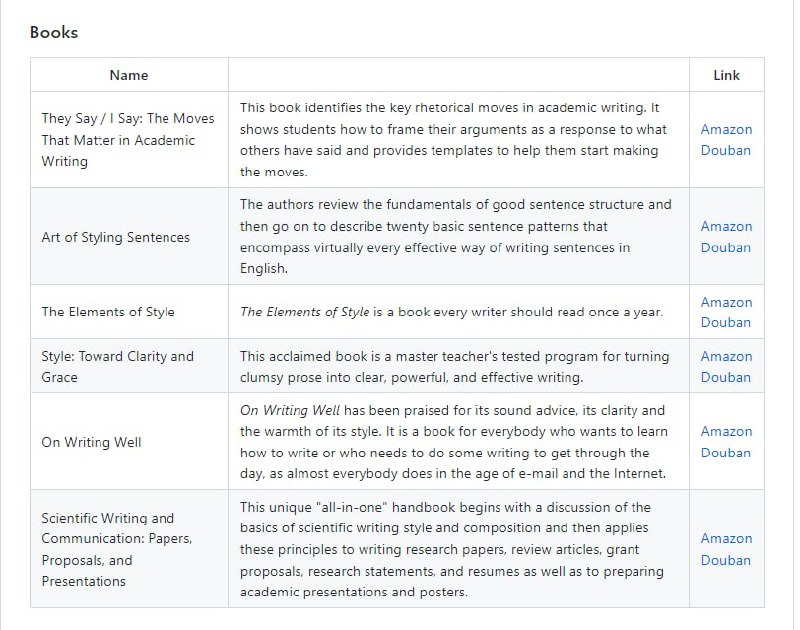Open Amazon link for On Writing Well

pos(726,431)
